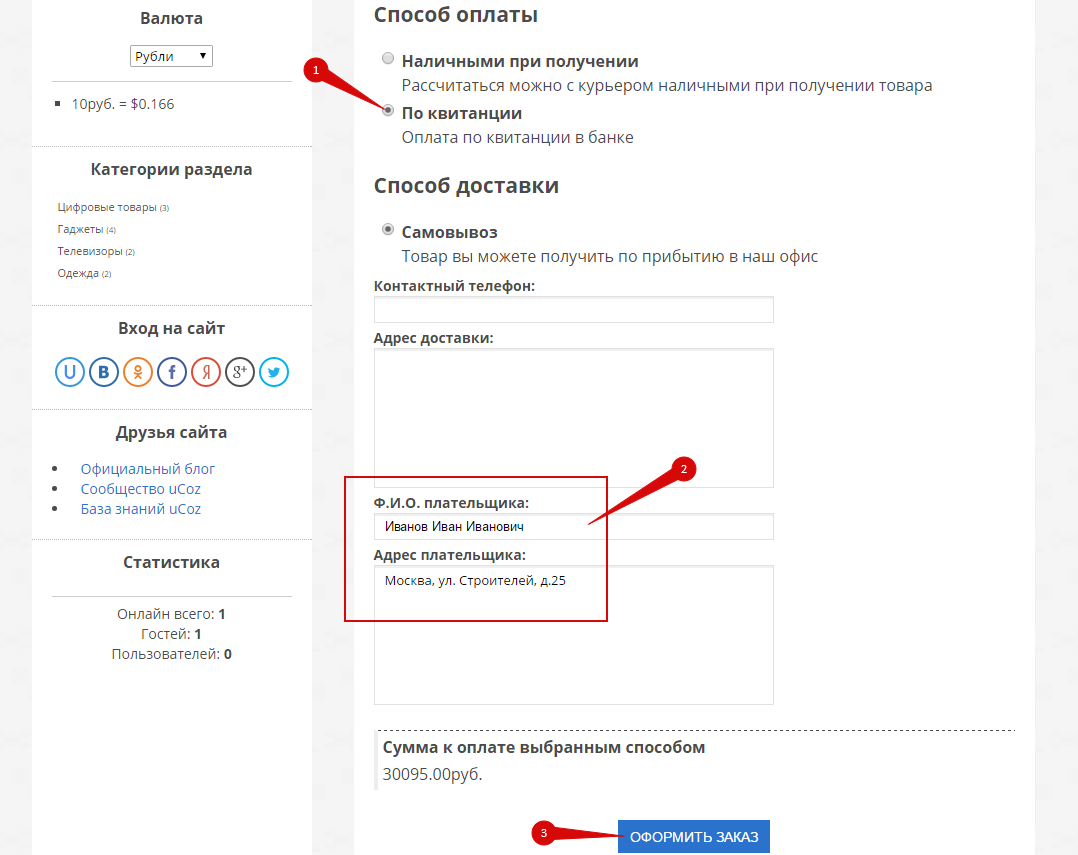
Task: Log in with Twitter icon
Action: pos(274,373)
